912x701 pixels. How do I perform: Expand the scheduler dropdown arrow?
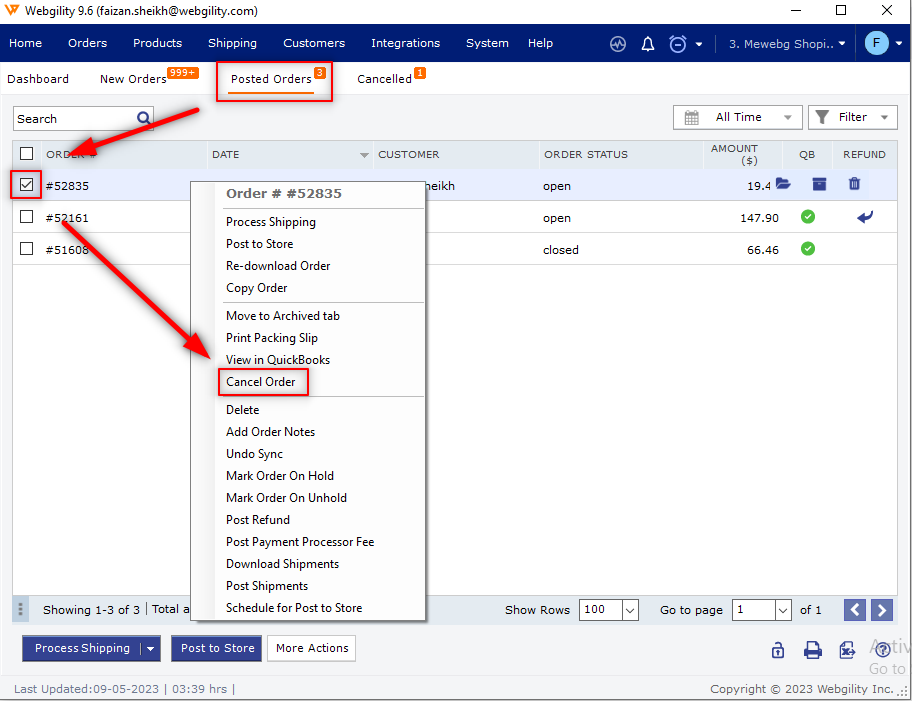699,44
